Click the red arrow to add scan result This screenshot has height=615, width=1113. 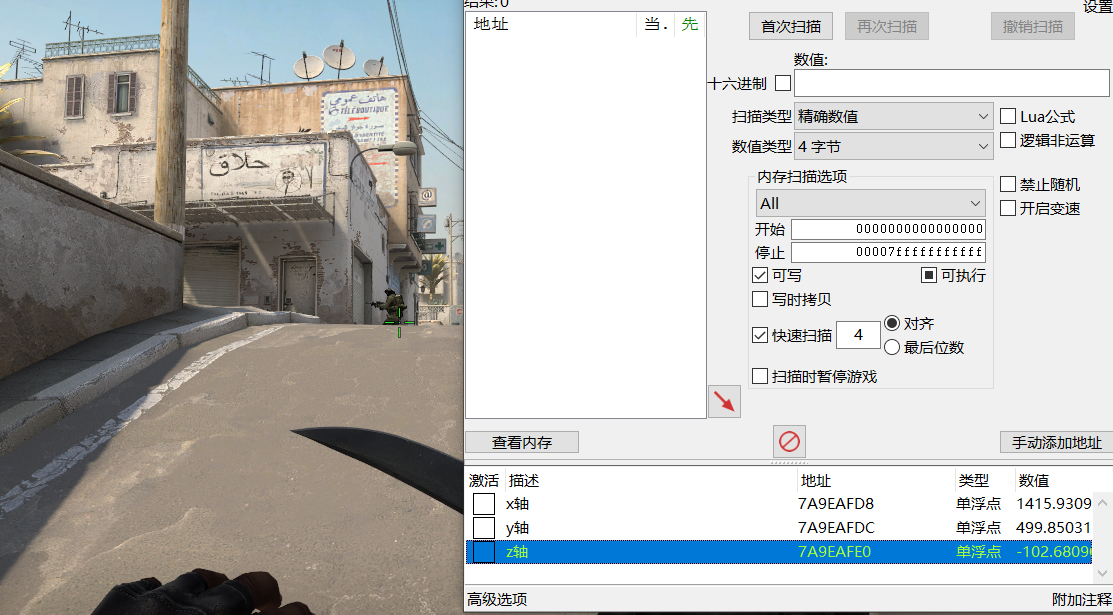(x=724, y=401)
